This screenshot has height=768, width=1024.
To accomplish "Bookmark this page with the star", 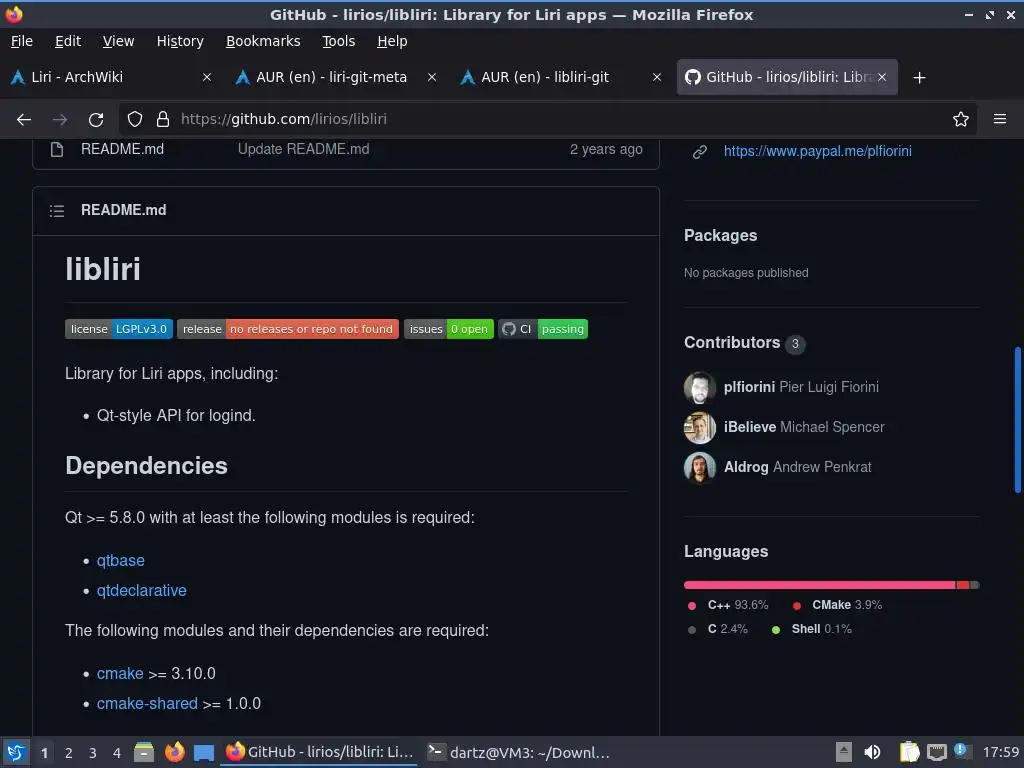I will [x=961, y=119].
